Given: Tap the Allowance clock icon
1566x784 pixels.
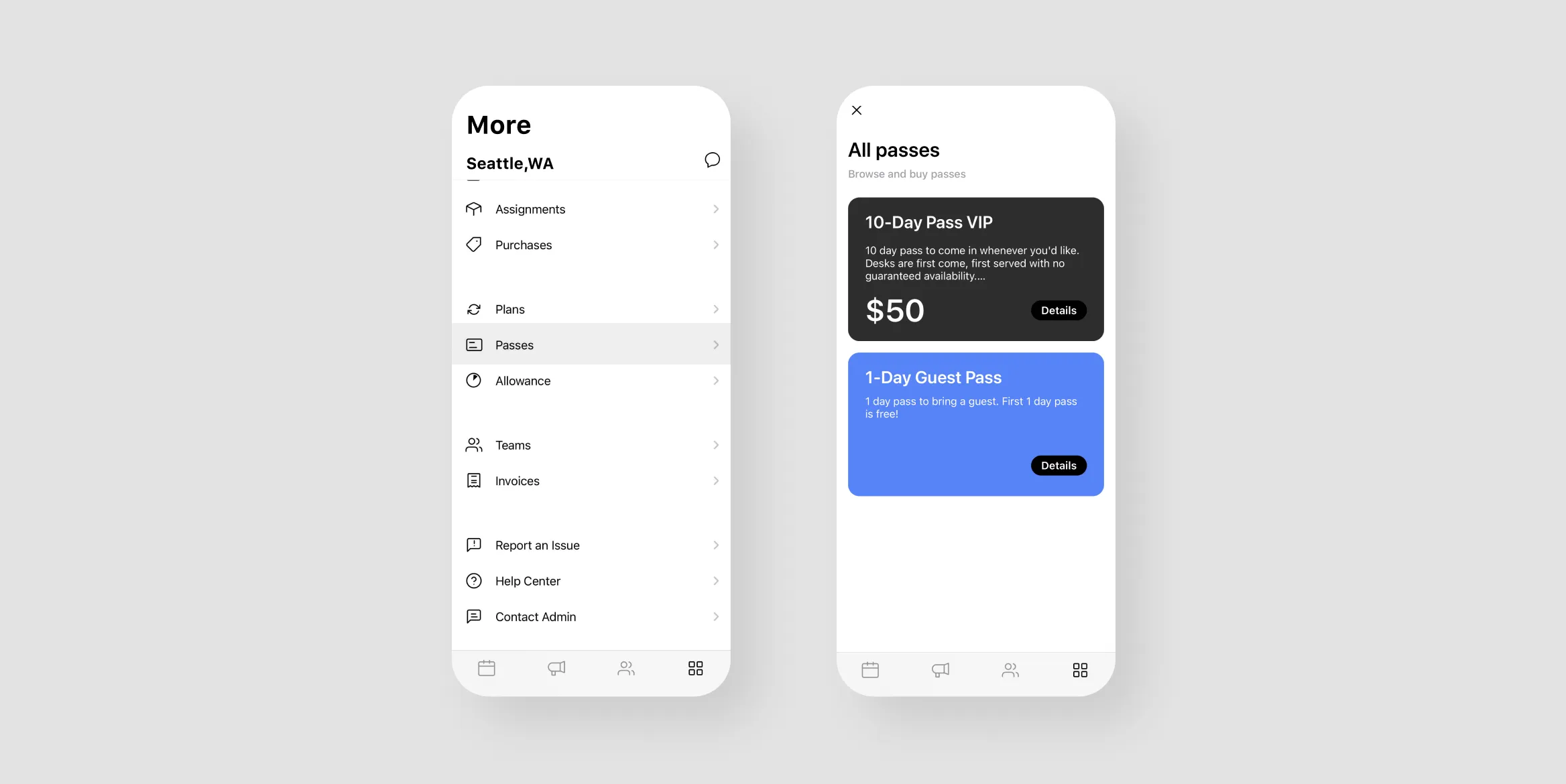Looking at the screenshot, I should pos(473,380).
